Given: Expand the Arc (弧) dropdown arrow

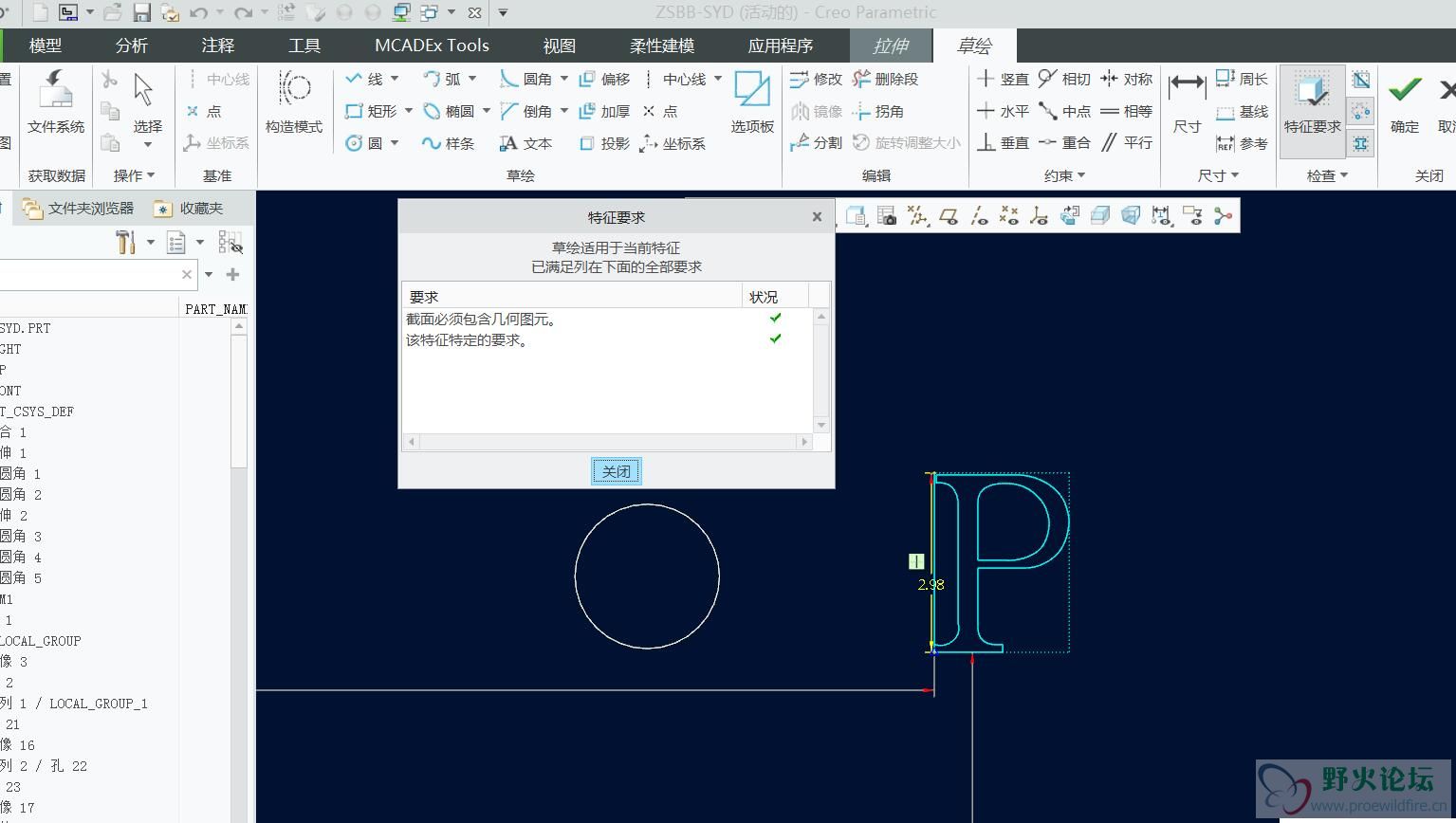Looking at the screenshot, I should coord(472,79).
